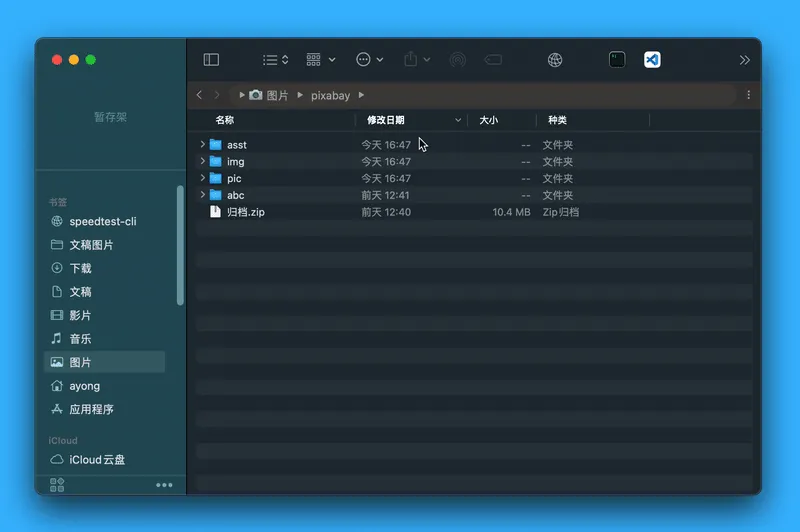Viewport: 800px width, 532px height.
Task: Open the sidebar bottom three-dots menu
Action: click(164, 485)
